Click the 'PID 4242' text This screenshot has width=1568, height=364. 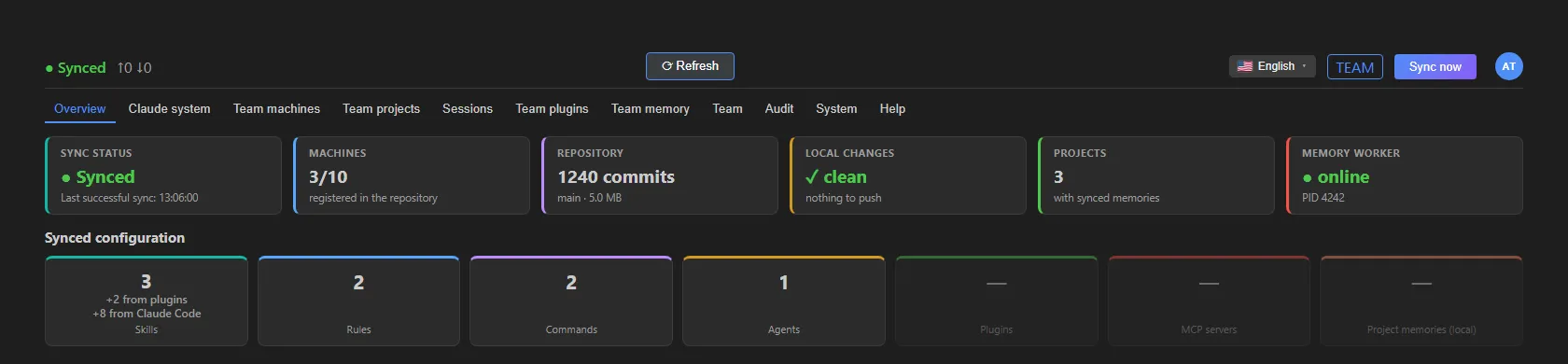tap(1323, 198)
